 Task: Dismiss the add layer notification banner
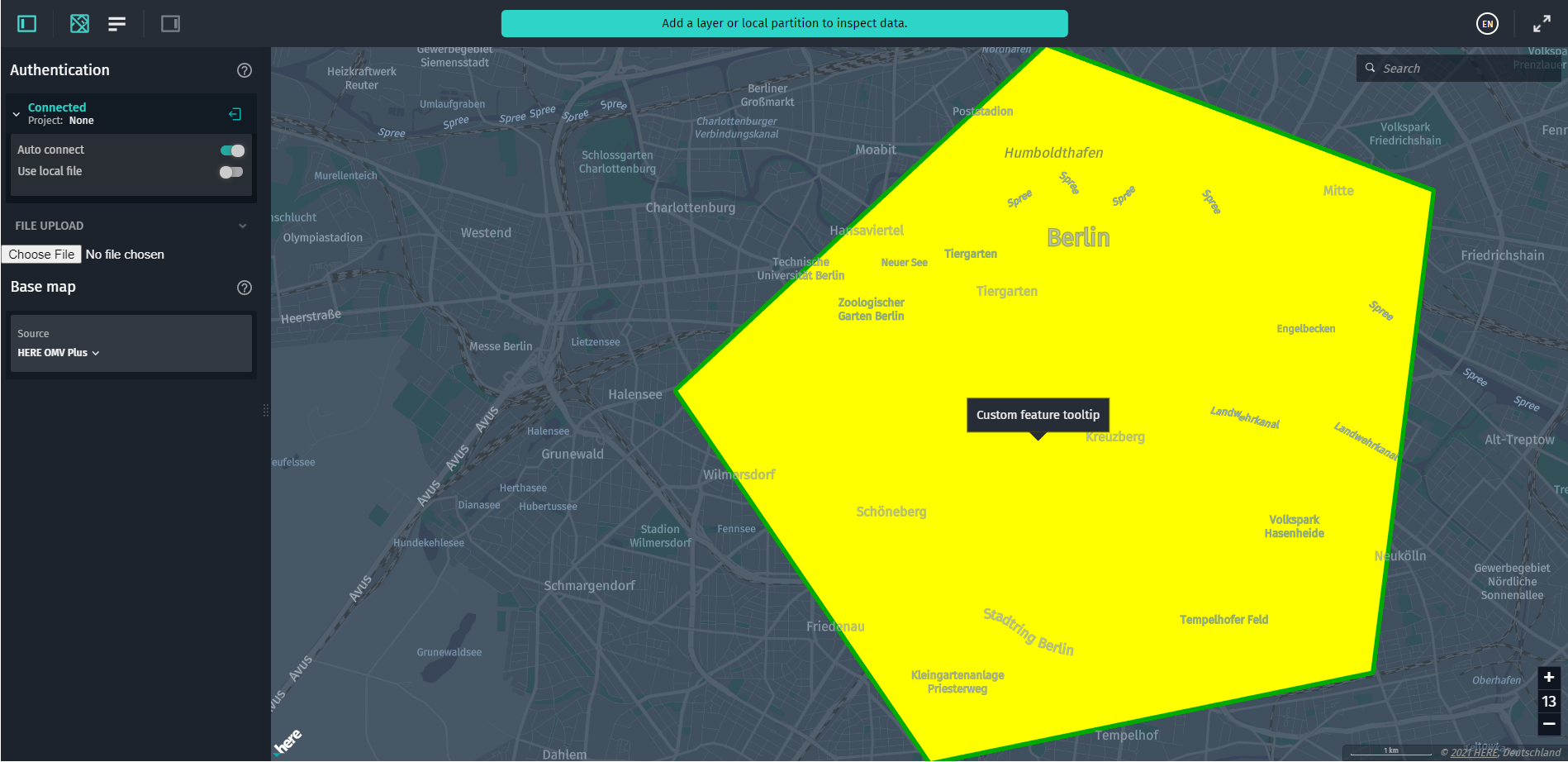(x=784, y=23)
